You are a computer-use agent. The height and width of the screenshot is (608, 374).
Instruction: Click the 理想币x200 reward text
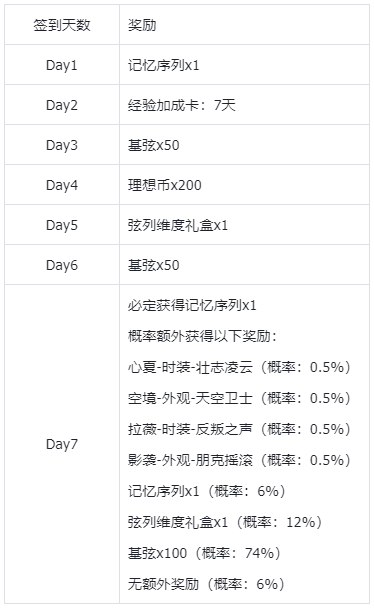(165, 185)
